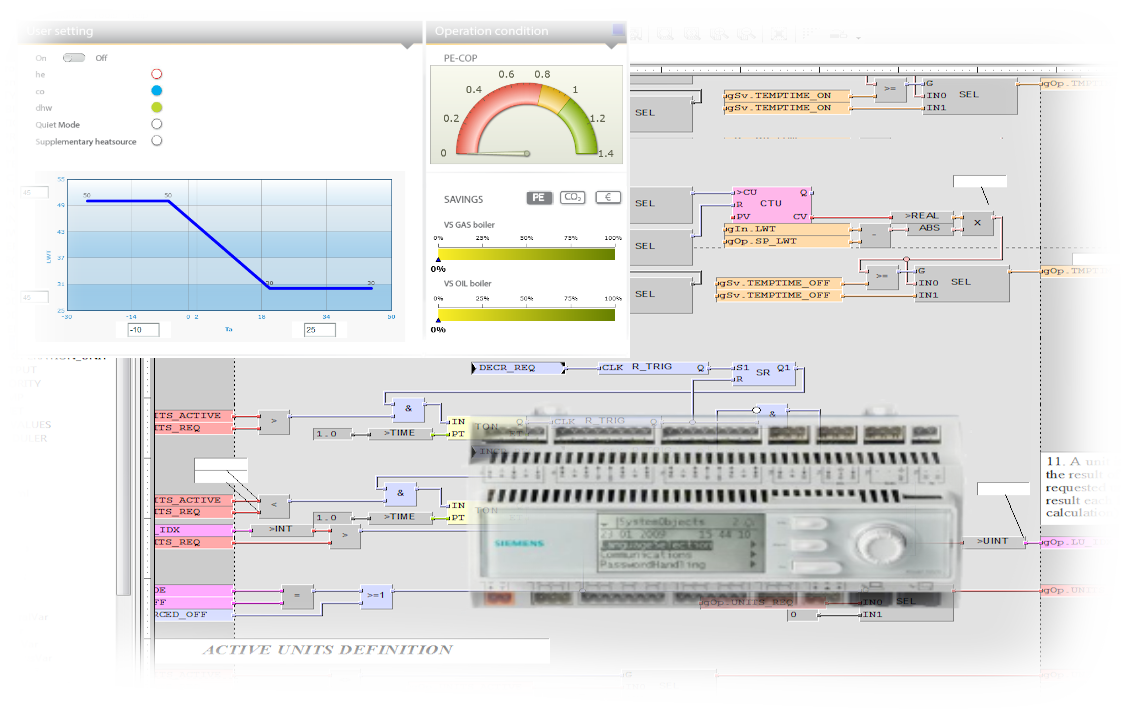Screen dimensions: 1128x716
Task: Select the '<' comparison block
Action: tap(274, 505)
